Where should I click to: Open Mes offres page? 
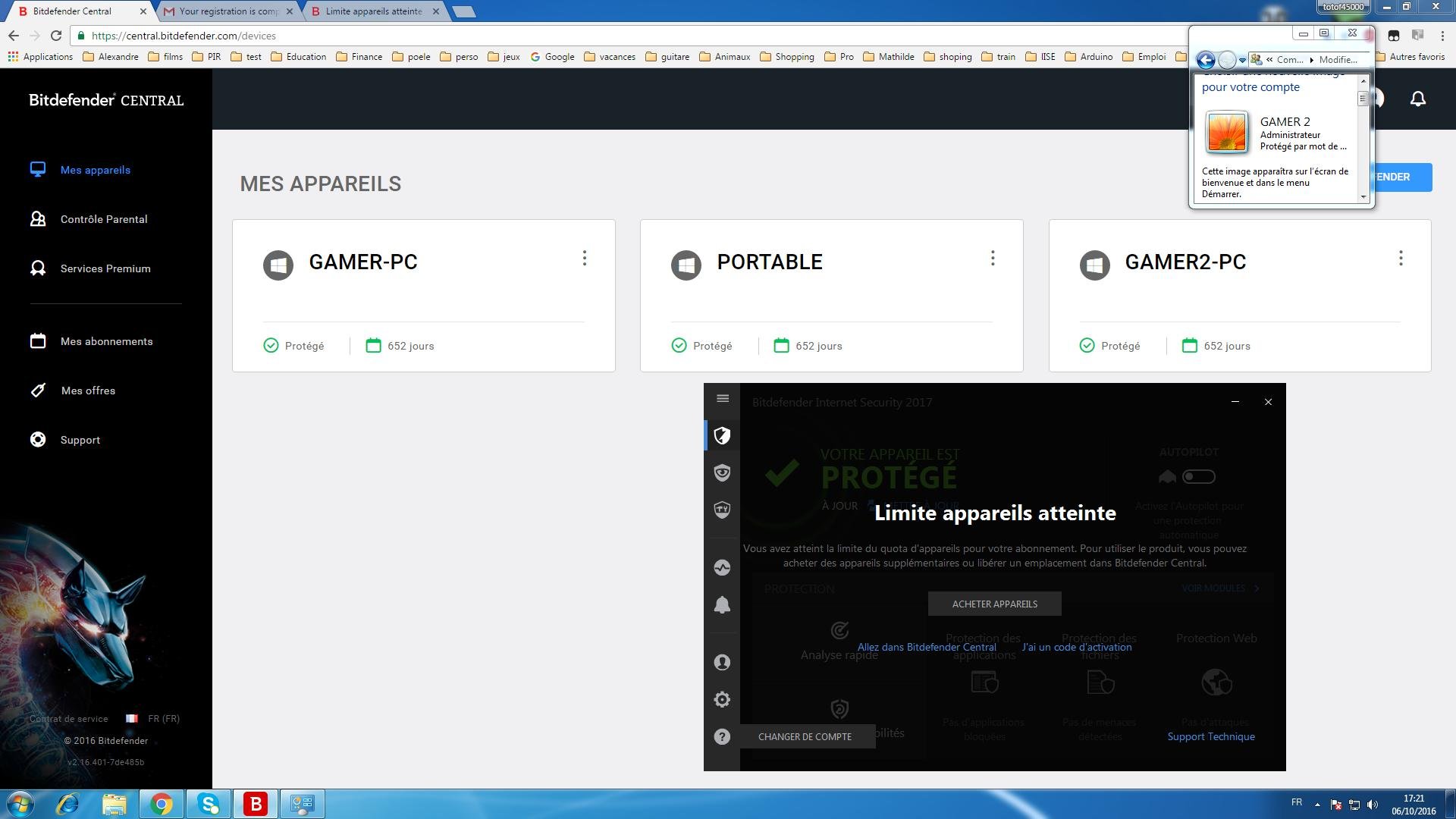73,391
